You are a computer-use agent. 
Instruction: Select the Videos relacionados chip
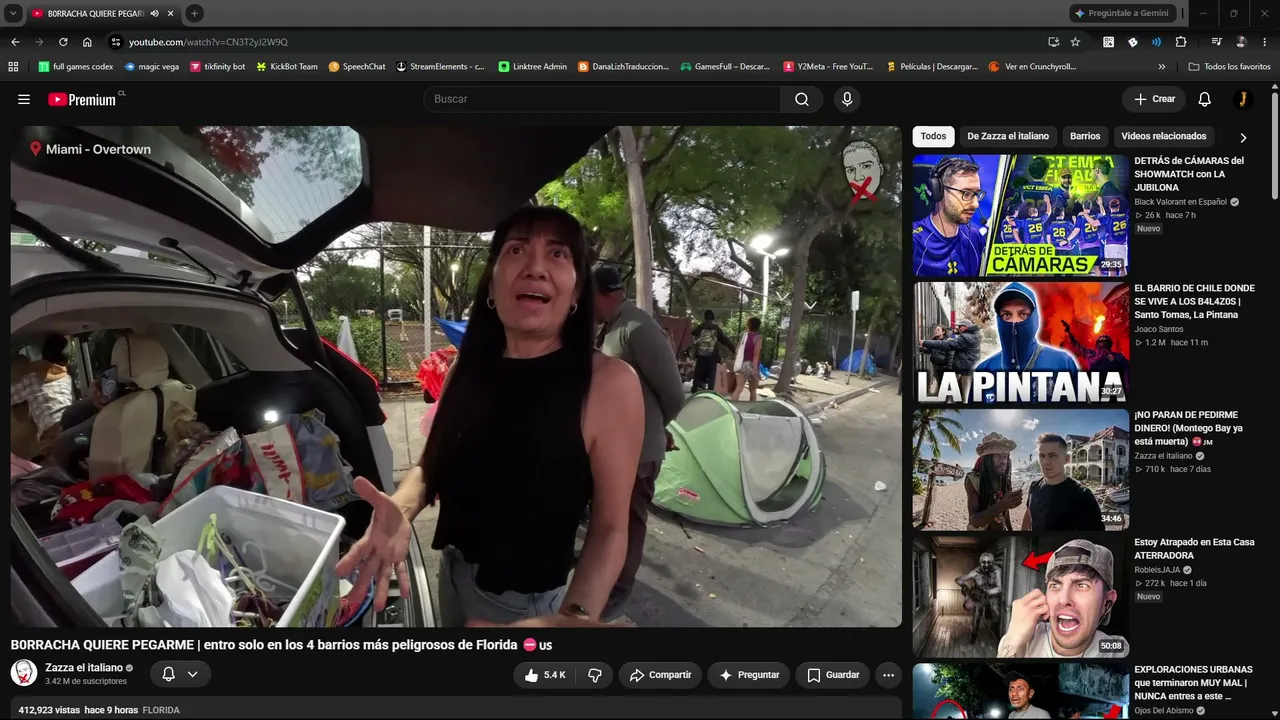tap(1164, 136)
